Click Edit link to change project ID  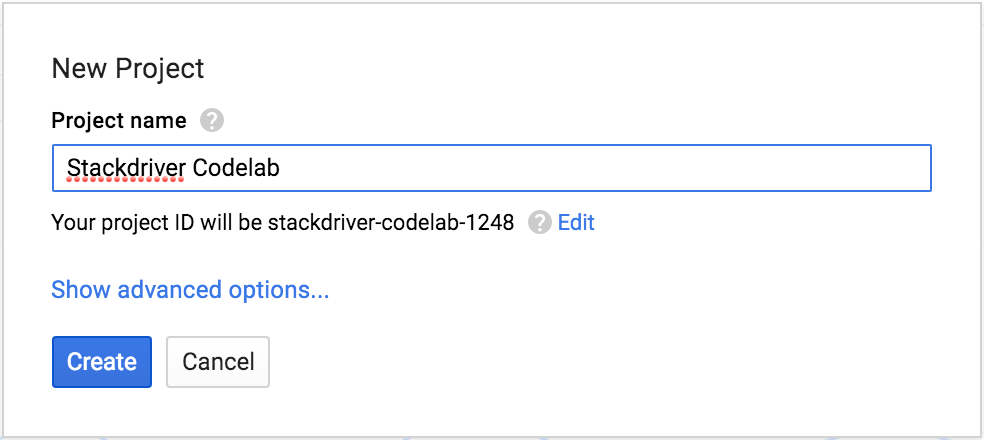[x=576, y=222]
